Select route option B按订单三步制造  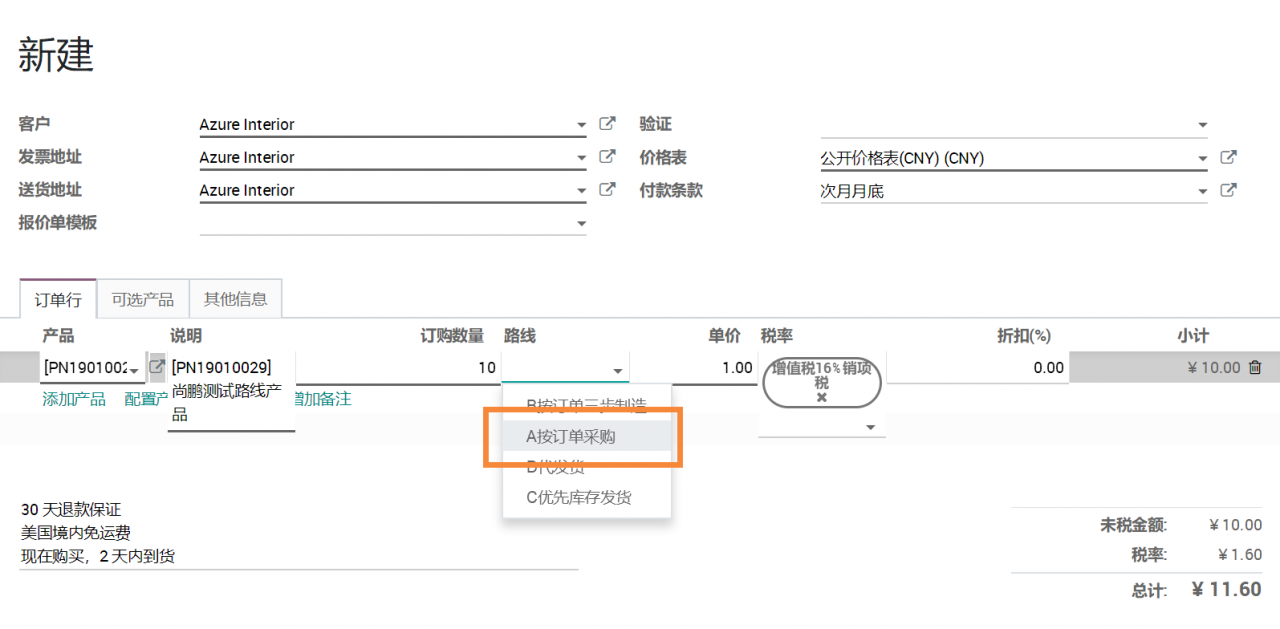coord(587,405)
